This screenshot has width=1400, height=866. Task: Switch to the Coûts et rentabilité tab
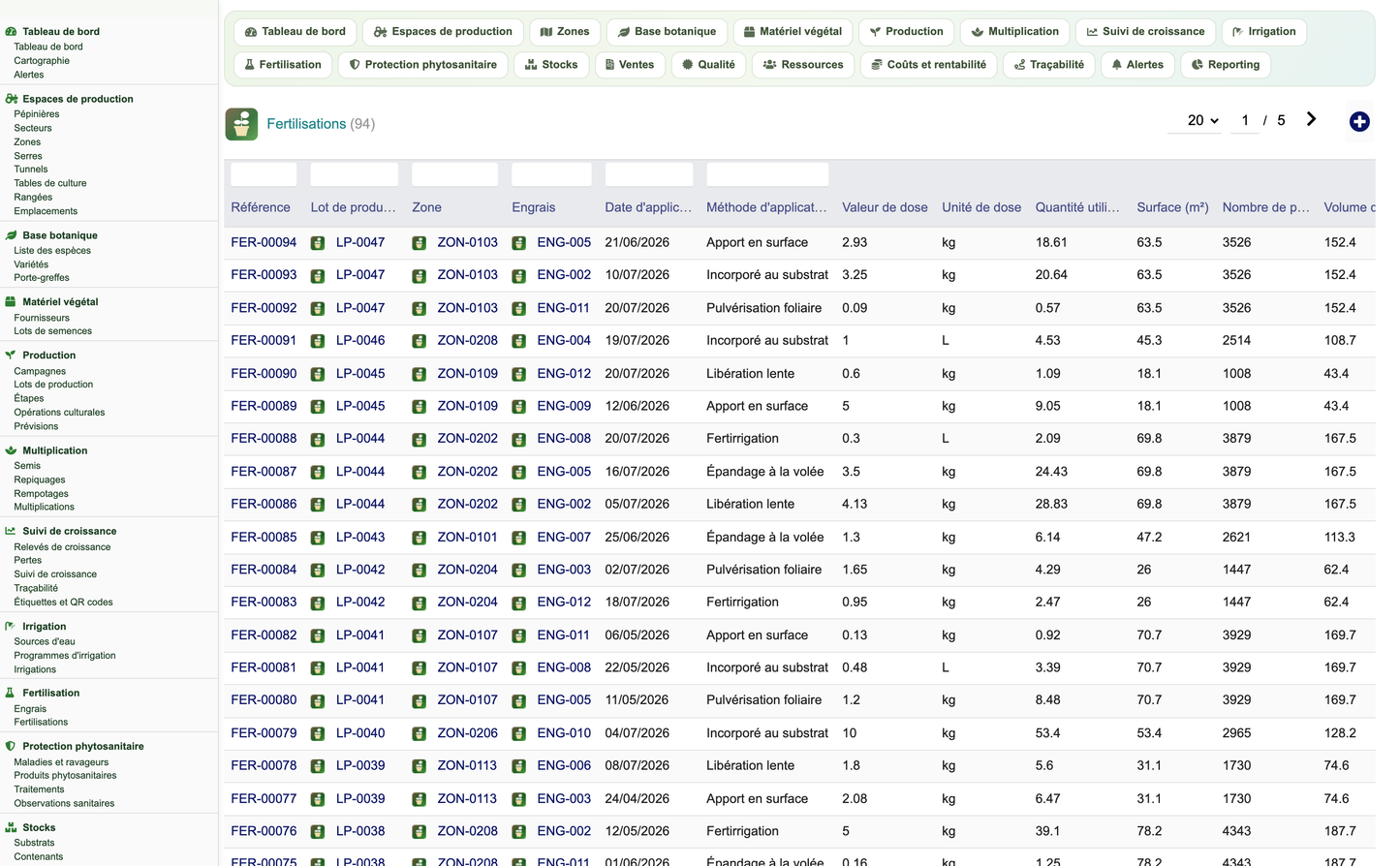(928, 65)
